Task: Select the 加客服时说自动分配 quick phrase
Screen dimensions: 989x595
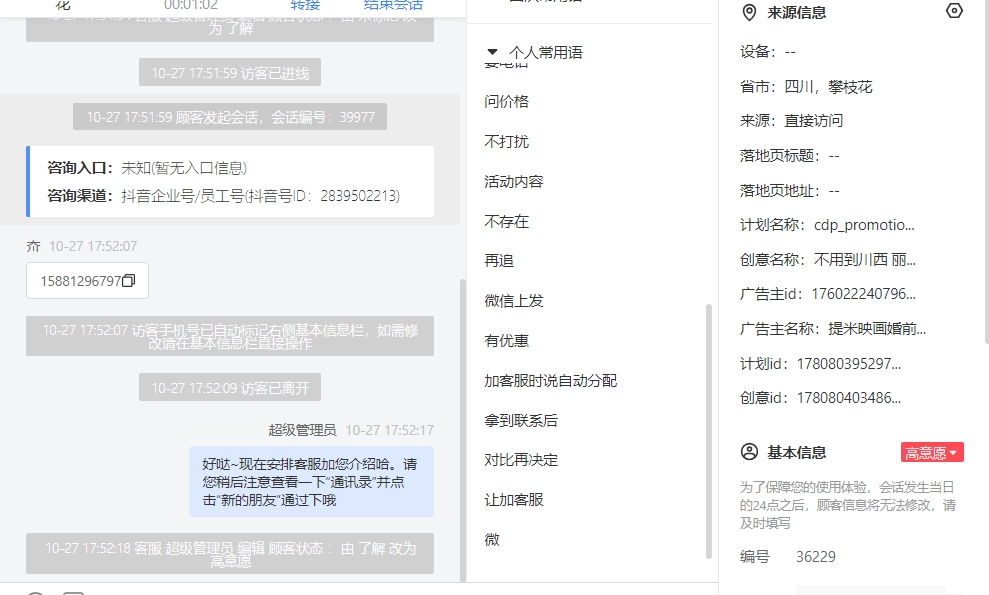Action: (551, 380)
